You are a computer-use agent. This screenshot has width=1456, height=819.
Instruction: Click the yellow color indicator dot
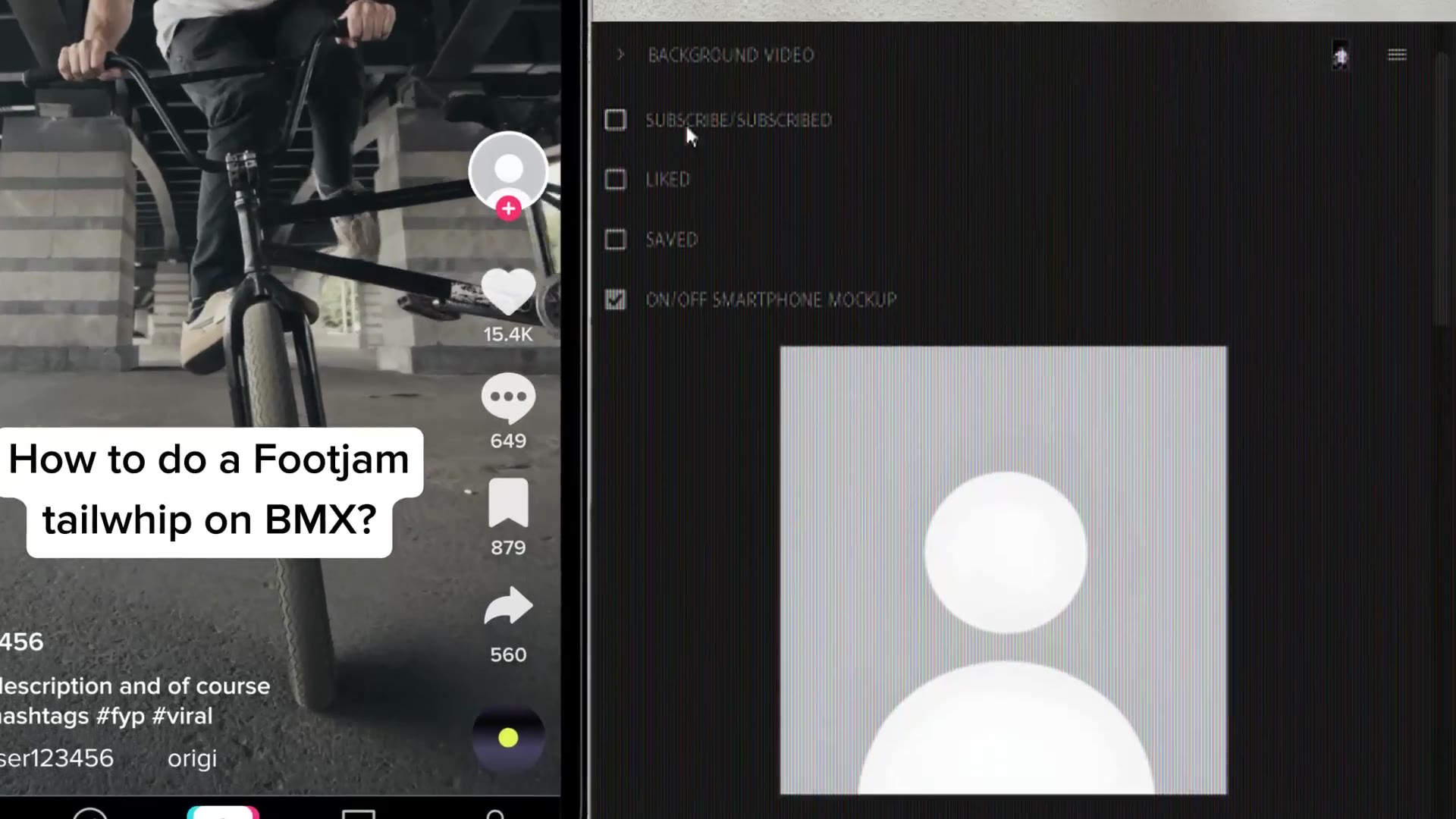click(x=508, y=738)
